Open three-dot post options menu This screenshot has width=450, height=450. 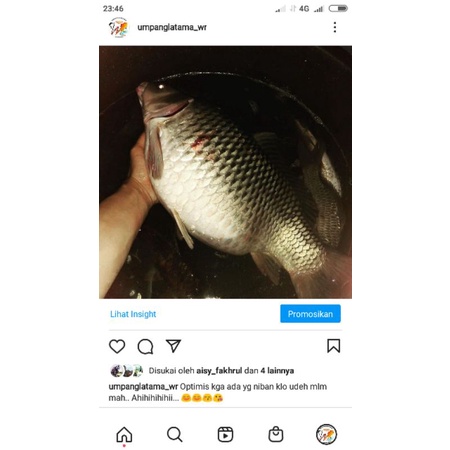[335, 27]
